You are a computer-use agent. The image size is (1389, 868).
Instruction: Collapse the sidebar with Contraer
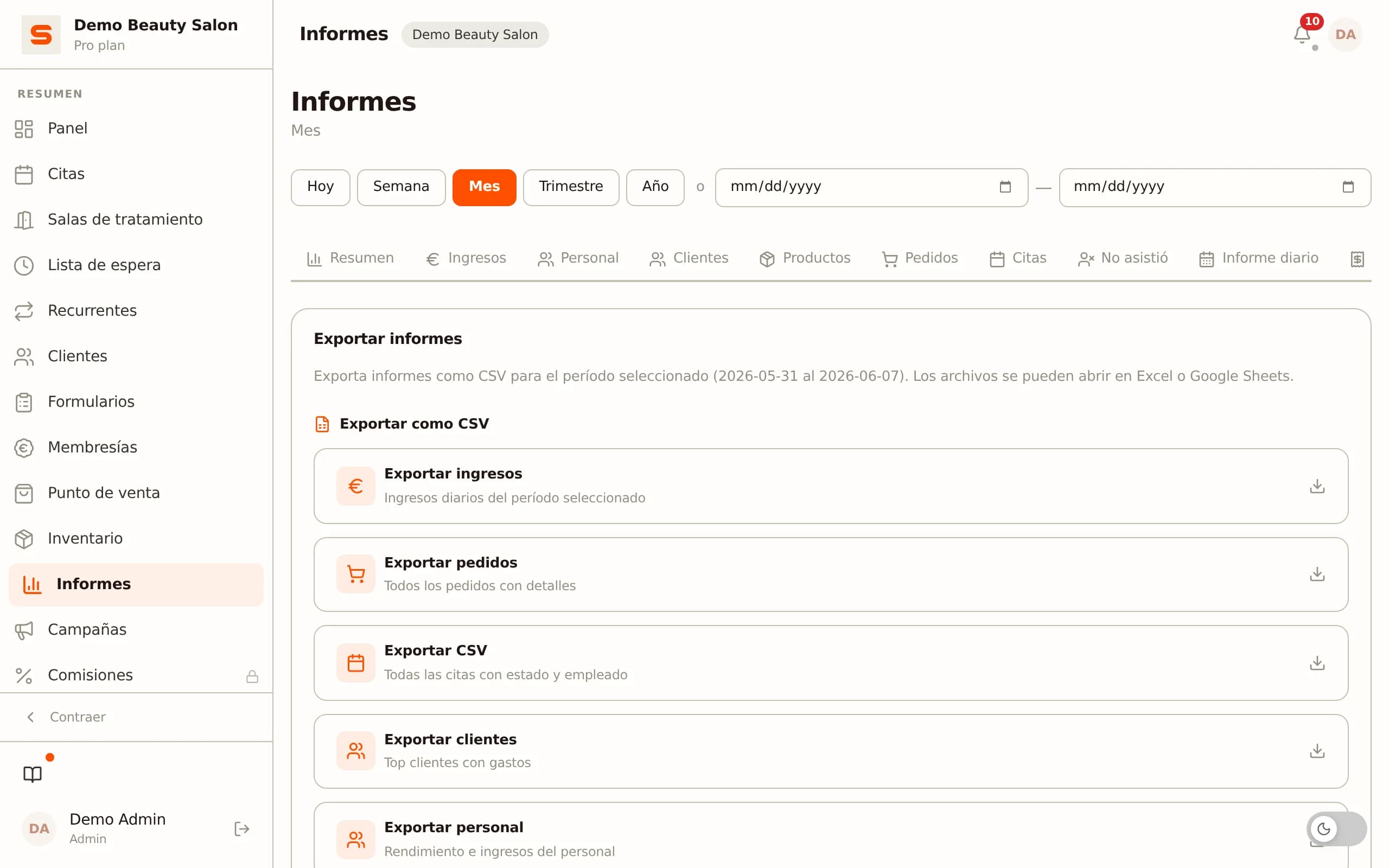pos(66,717)
